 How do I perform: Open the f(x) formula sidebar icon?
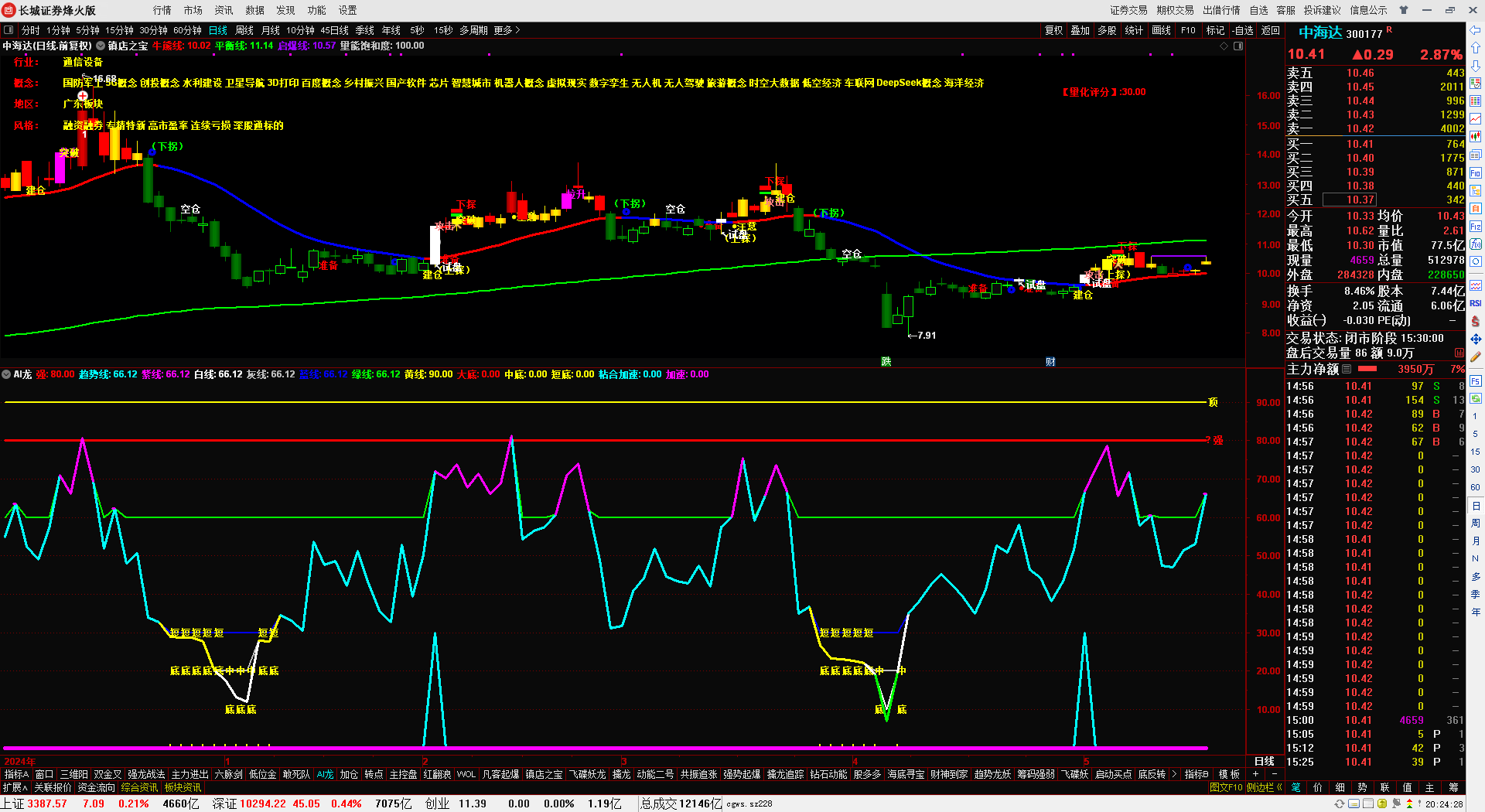click(1476, 244)
